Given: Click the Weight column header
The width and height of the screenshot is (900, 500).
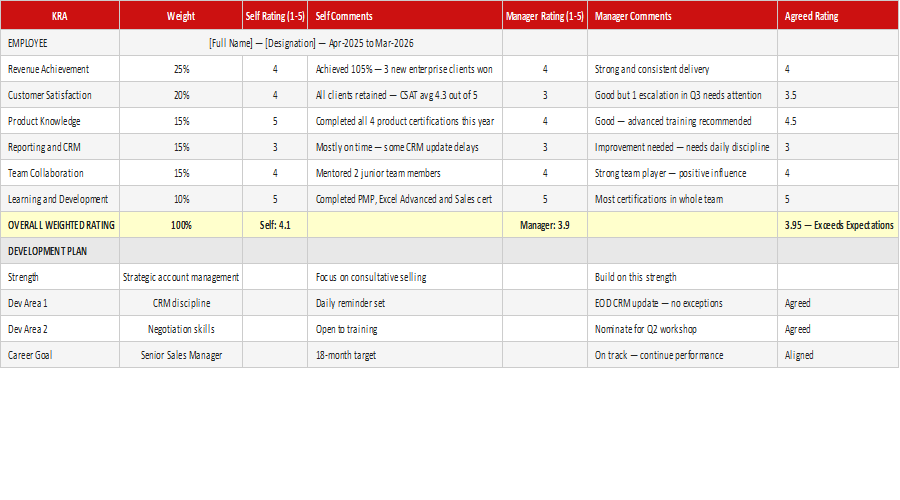Looking at the screenshot, I should coord(181,15).
